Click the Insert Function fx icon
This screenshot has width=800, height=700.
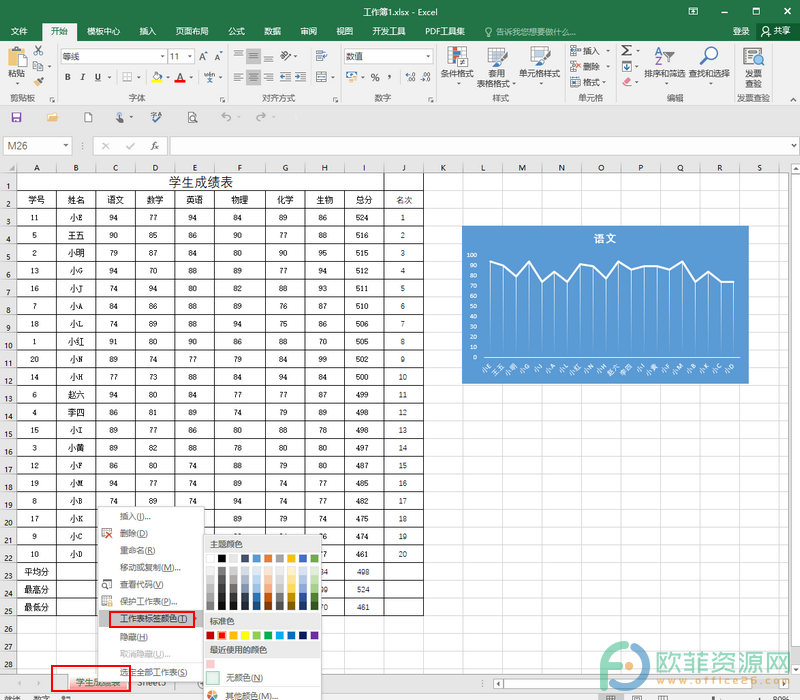point(155,146)
